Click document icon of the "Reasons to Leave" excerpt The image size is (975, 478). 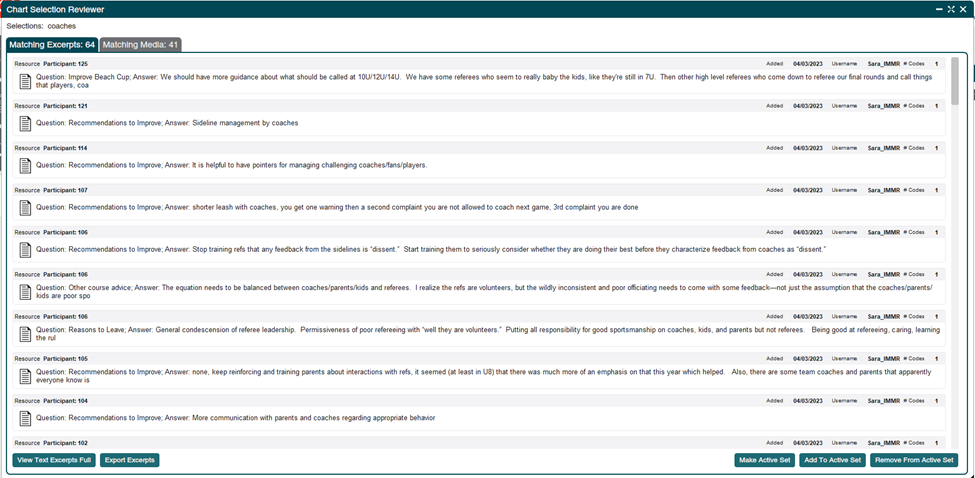26,333
